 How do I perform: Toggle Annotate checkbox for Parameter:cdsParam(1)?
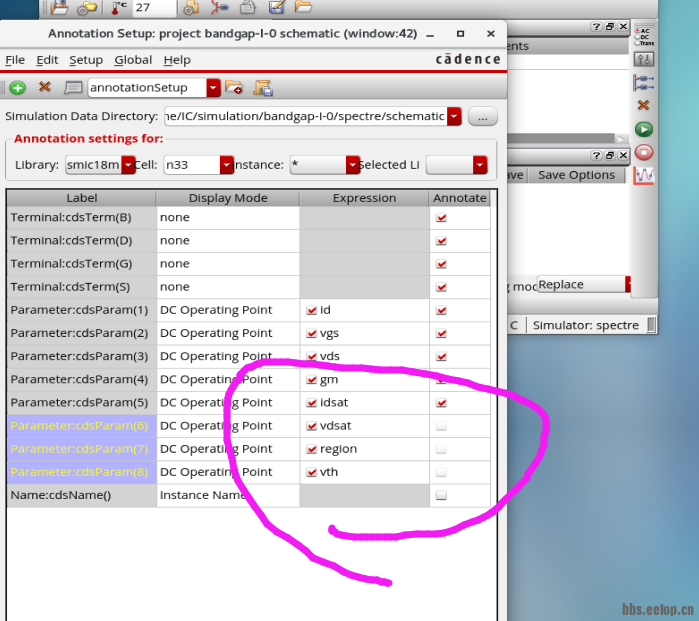point(441,310)
